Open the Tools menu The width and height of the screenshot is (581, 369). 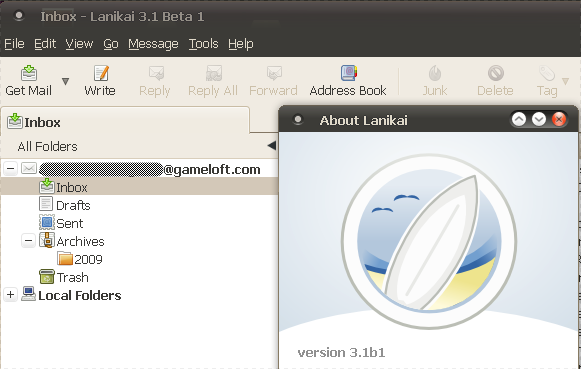[203, 44]
